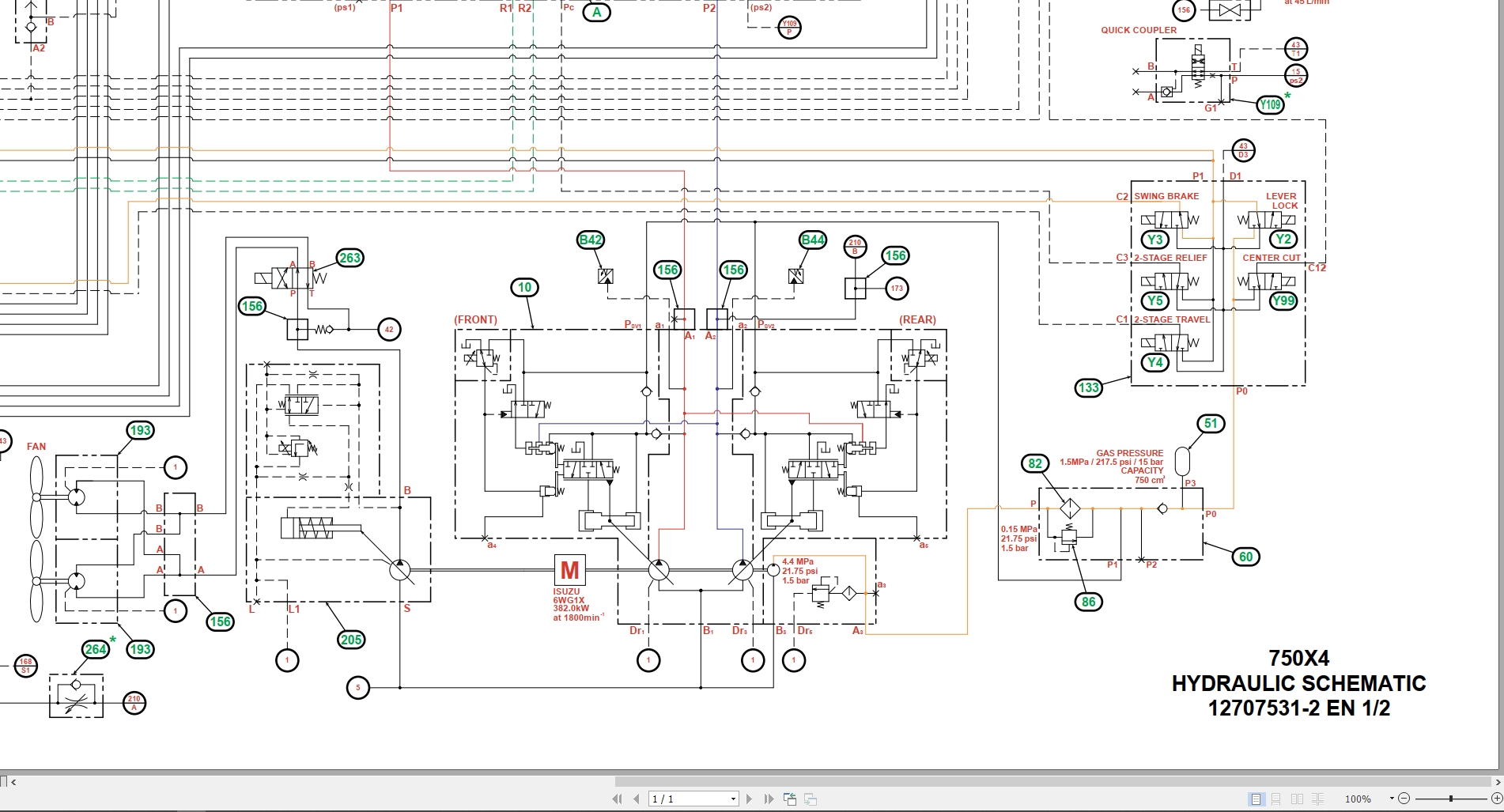The image size is (1504, 812).
Task: Toggle single page view mode
Action: 1255,799
